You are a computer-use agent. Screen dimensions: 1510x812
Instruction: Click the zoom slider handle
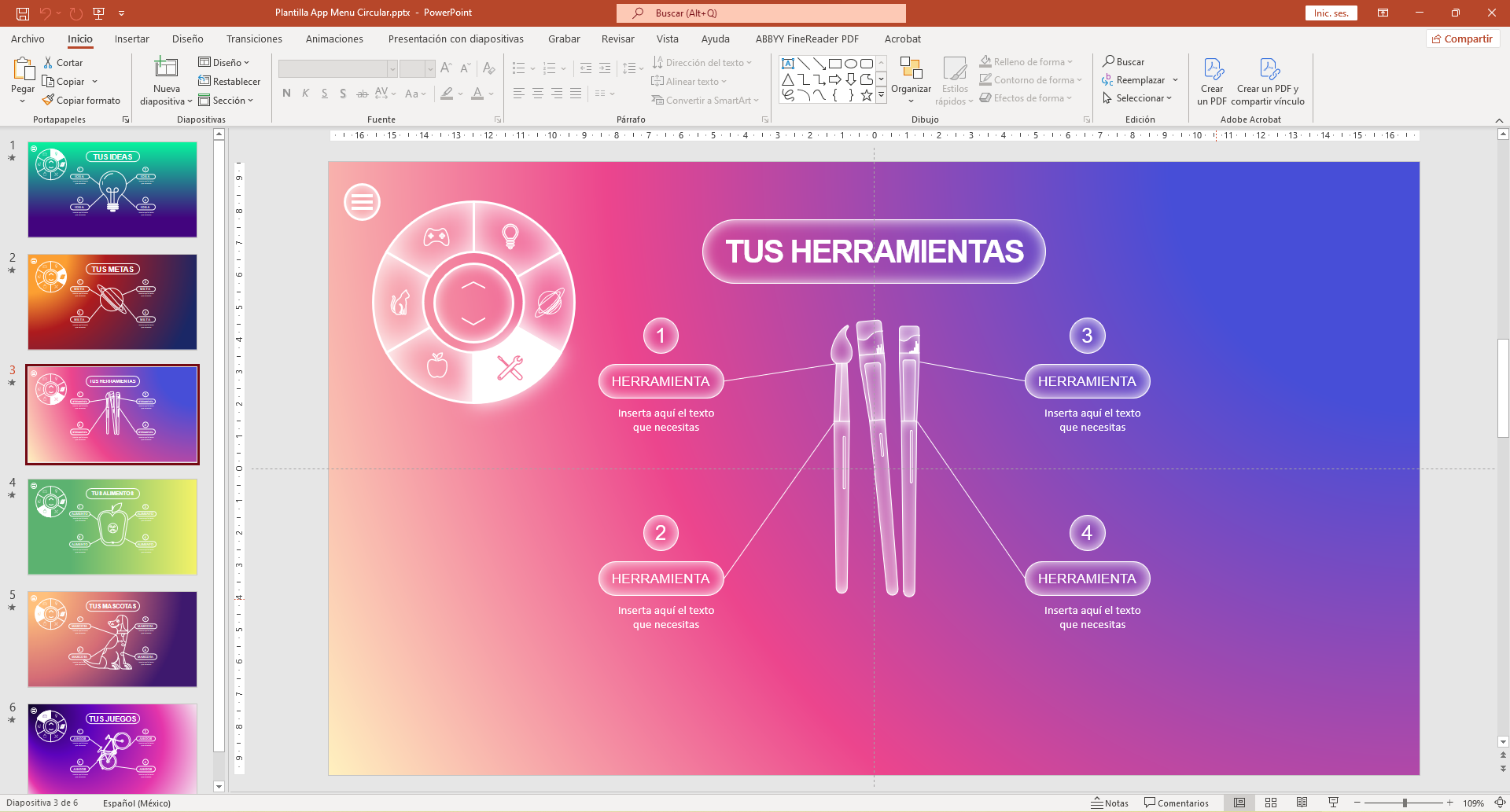[x=1405, y=803]
